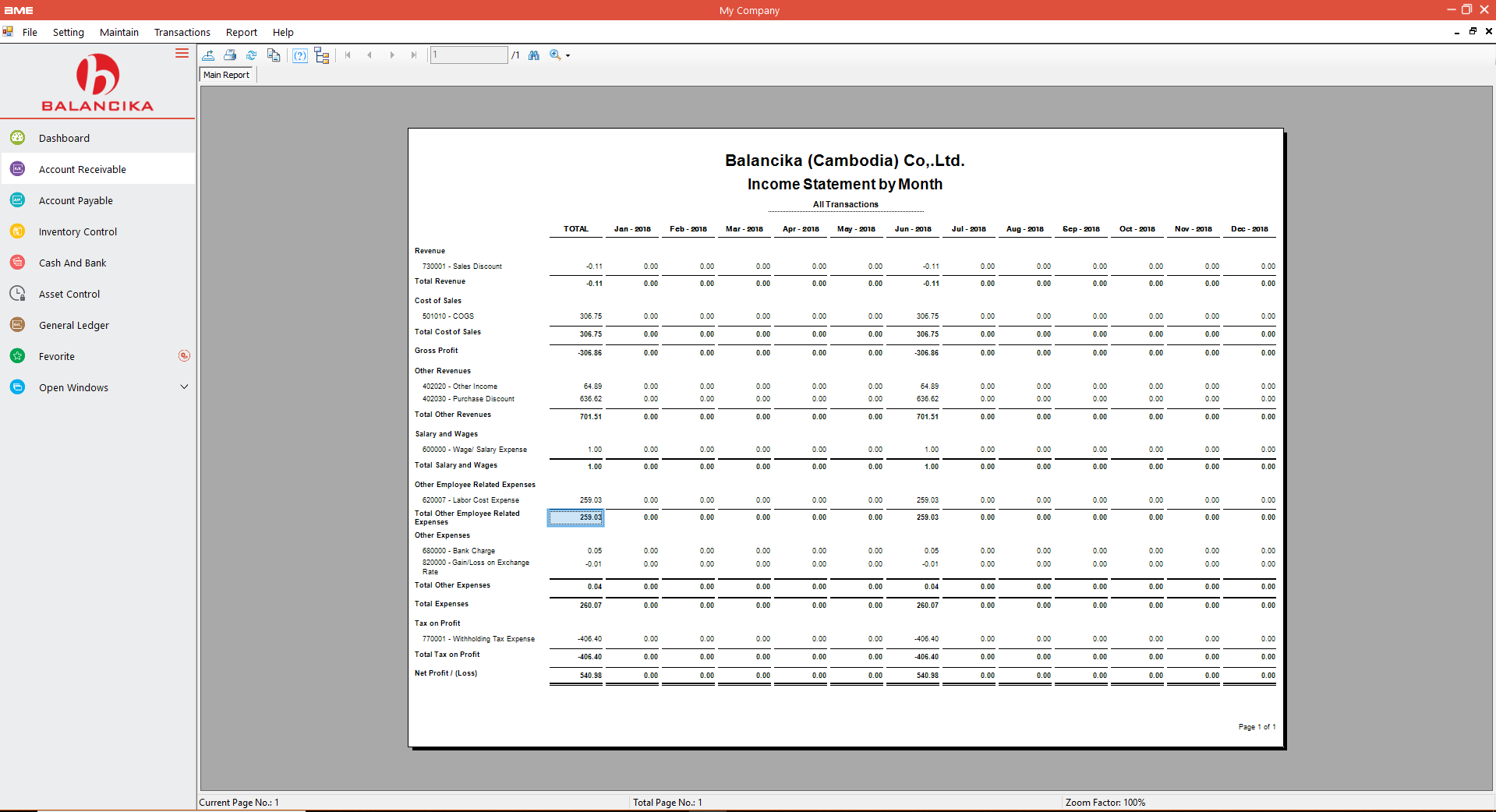
Task: Collapse sidebar with the hamburger icon
Action: (182, 53)
